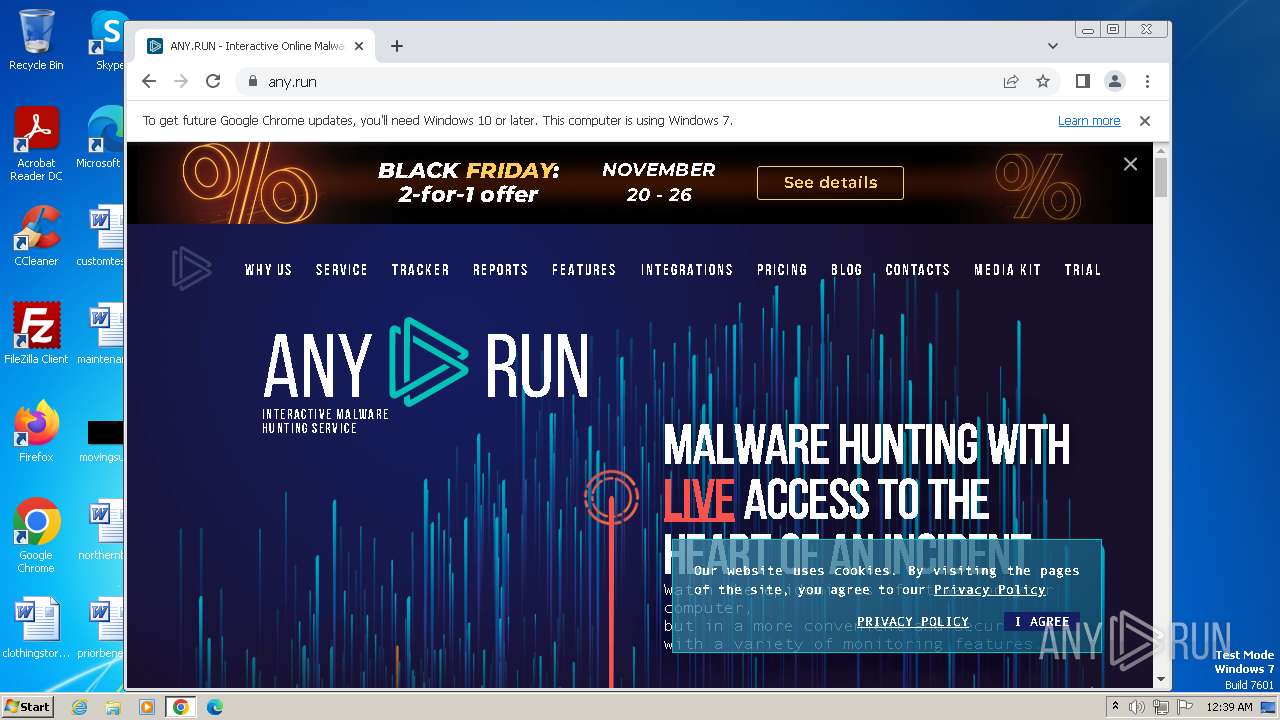1280x720 pixels.
Task: Switch to Chrome in the taskbar
Action: coord(181,707)
